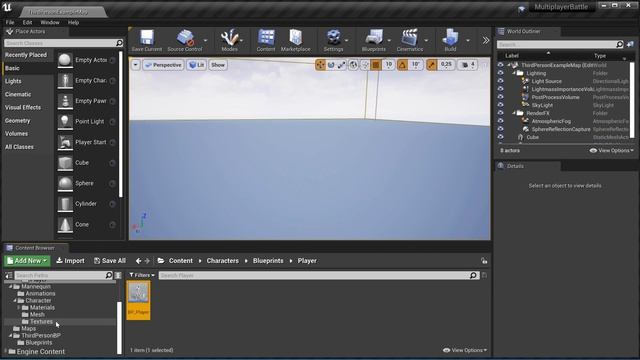Open the Edit menu
This screenshot has height=360, width=640.
point(27,22)
